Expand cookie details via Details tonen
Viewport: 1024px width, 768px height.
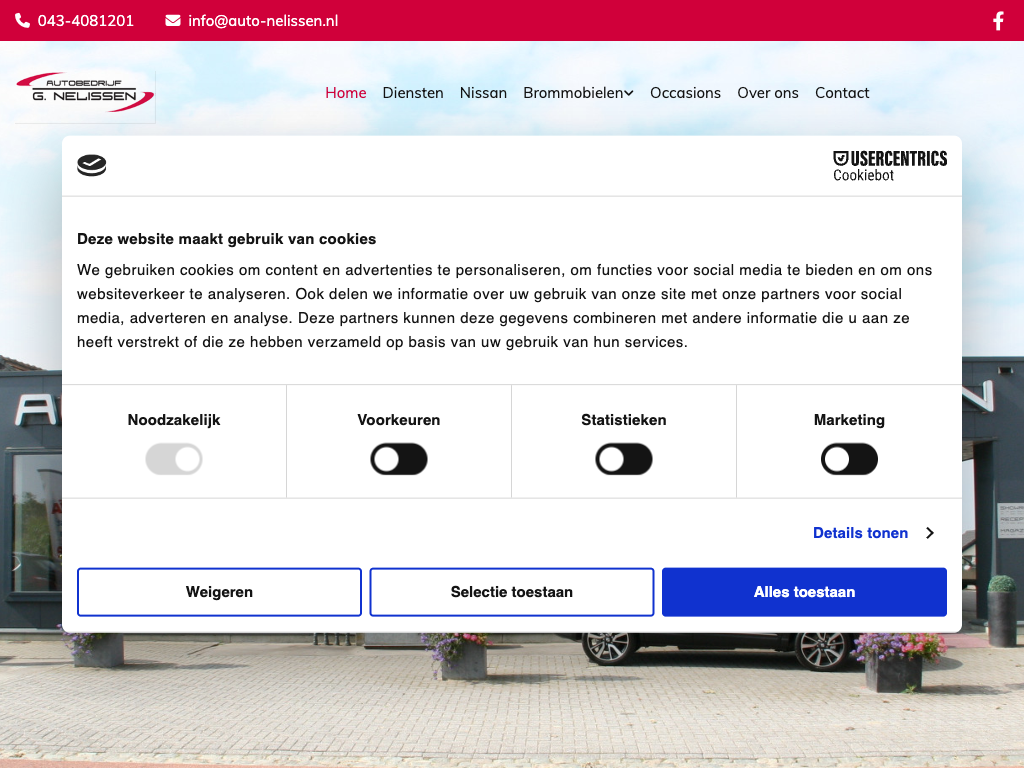click(860, 533)
